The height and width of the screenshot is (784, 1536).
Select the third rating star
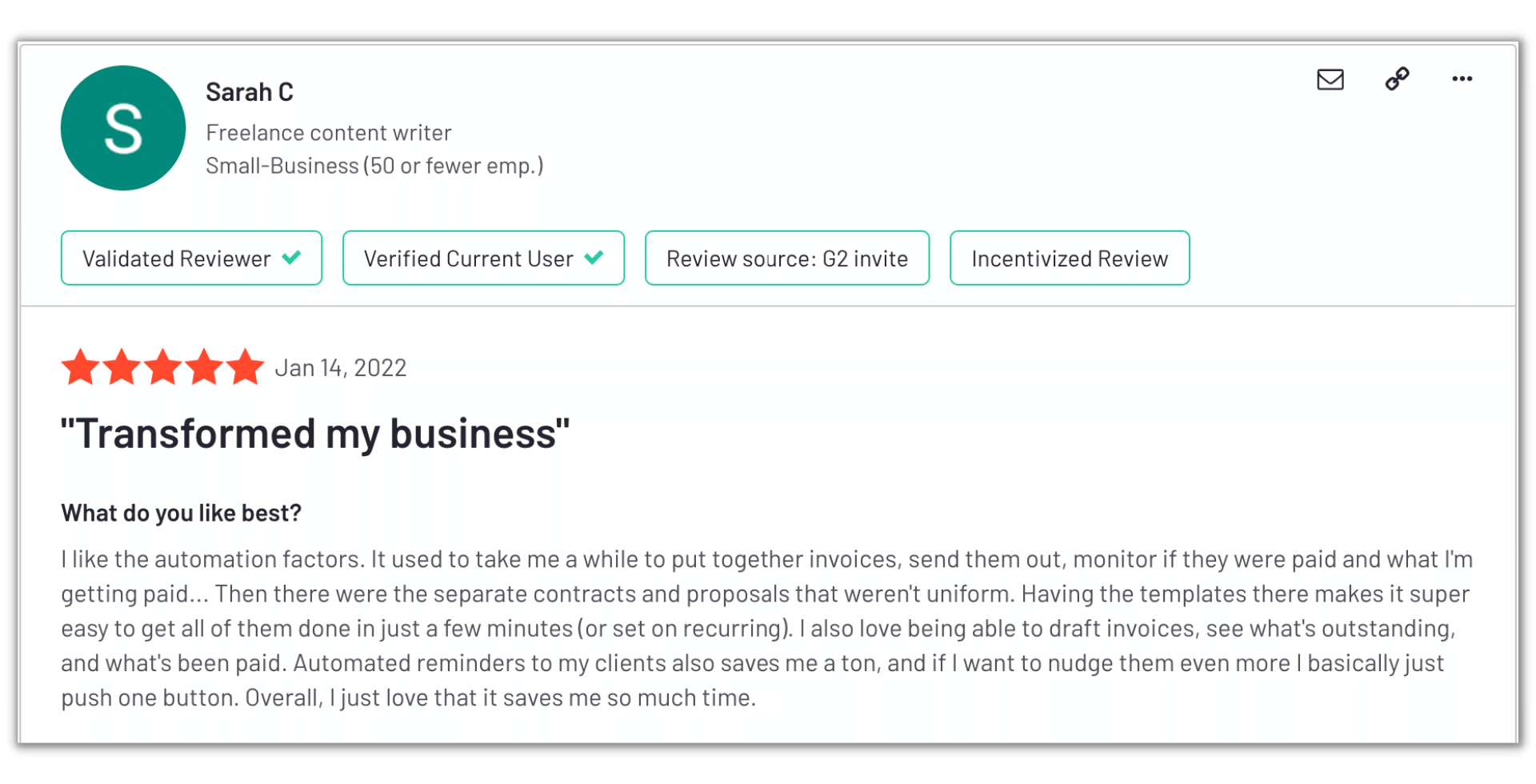click(x=162, y=366)
